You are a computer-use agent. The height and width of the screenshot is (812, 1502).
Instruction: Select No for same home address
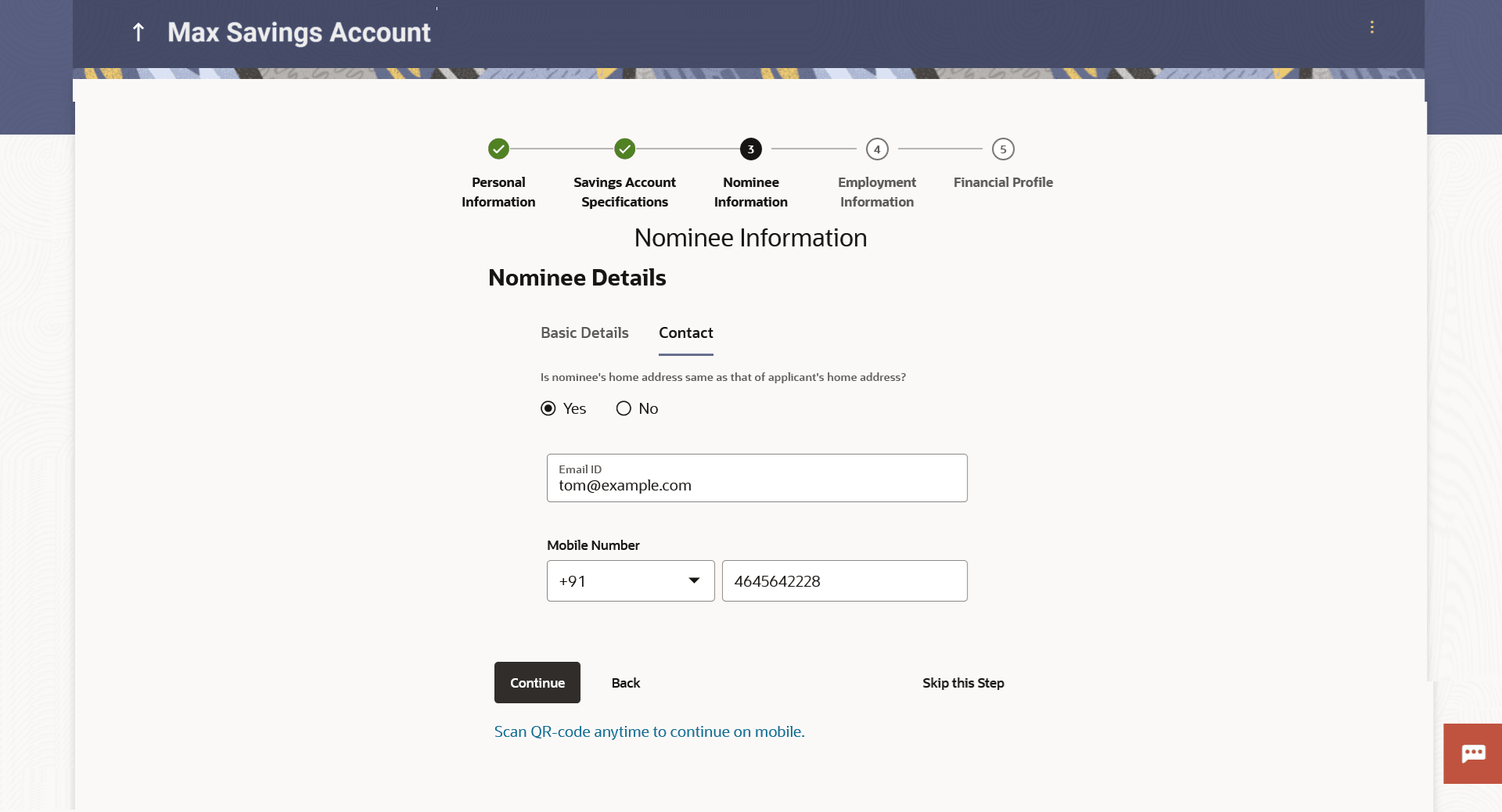(x=623, y=408)
